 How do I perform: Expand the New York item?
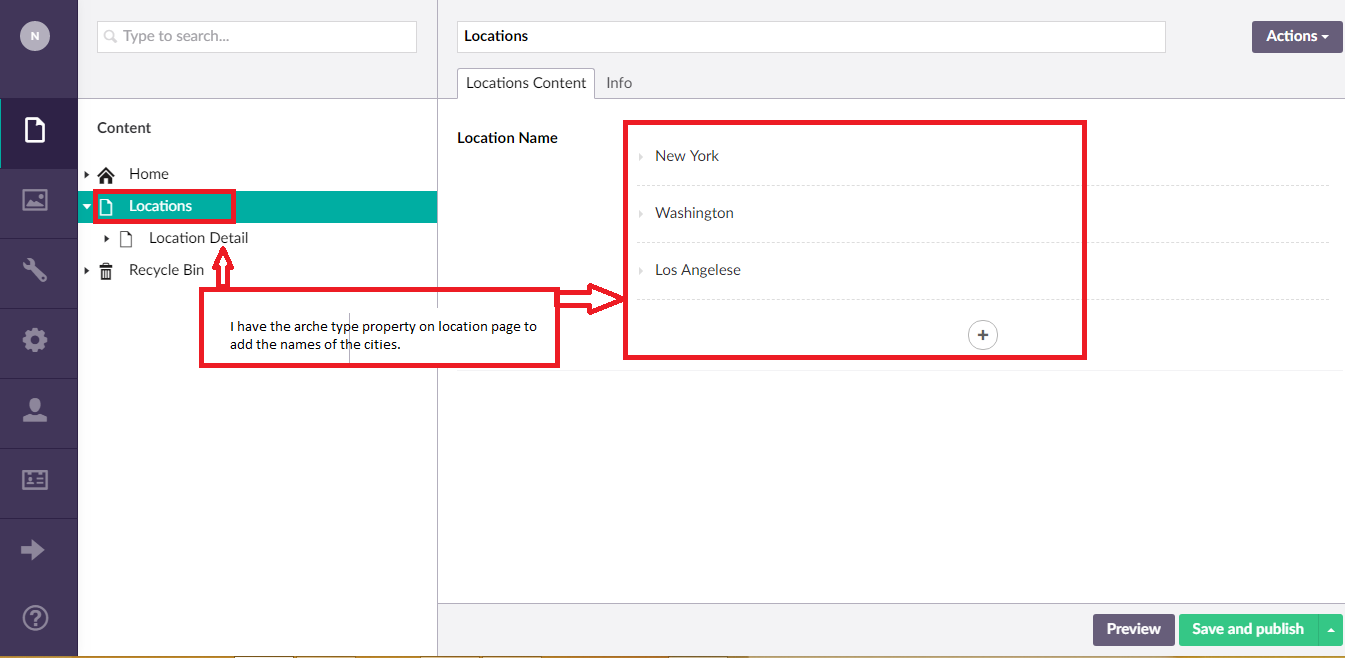coord(641,157)
